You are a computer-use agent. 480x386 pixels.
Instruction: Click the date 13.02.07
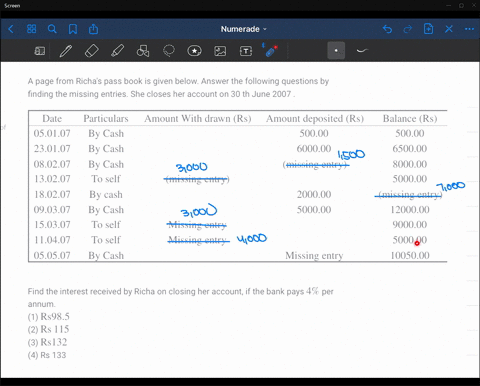(x=52, y=179)
